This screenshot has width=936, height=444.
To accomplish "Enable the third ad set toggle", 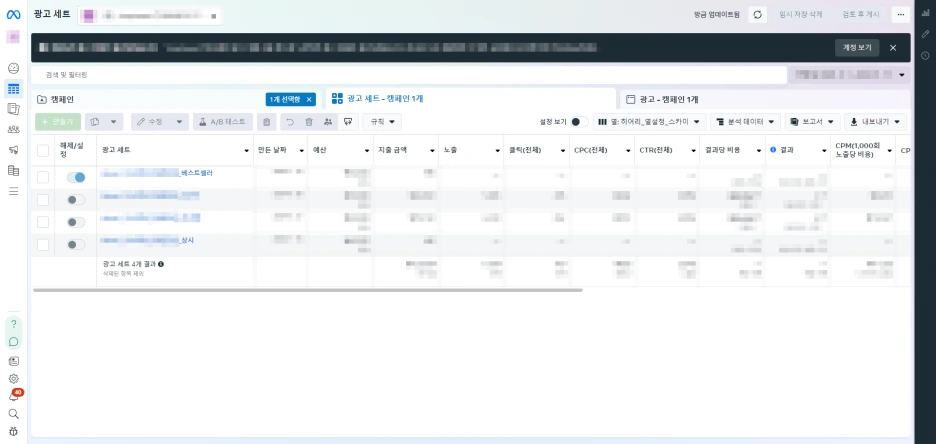I will (76, 222).
